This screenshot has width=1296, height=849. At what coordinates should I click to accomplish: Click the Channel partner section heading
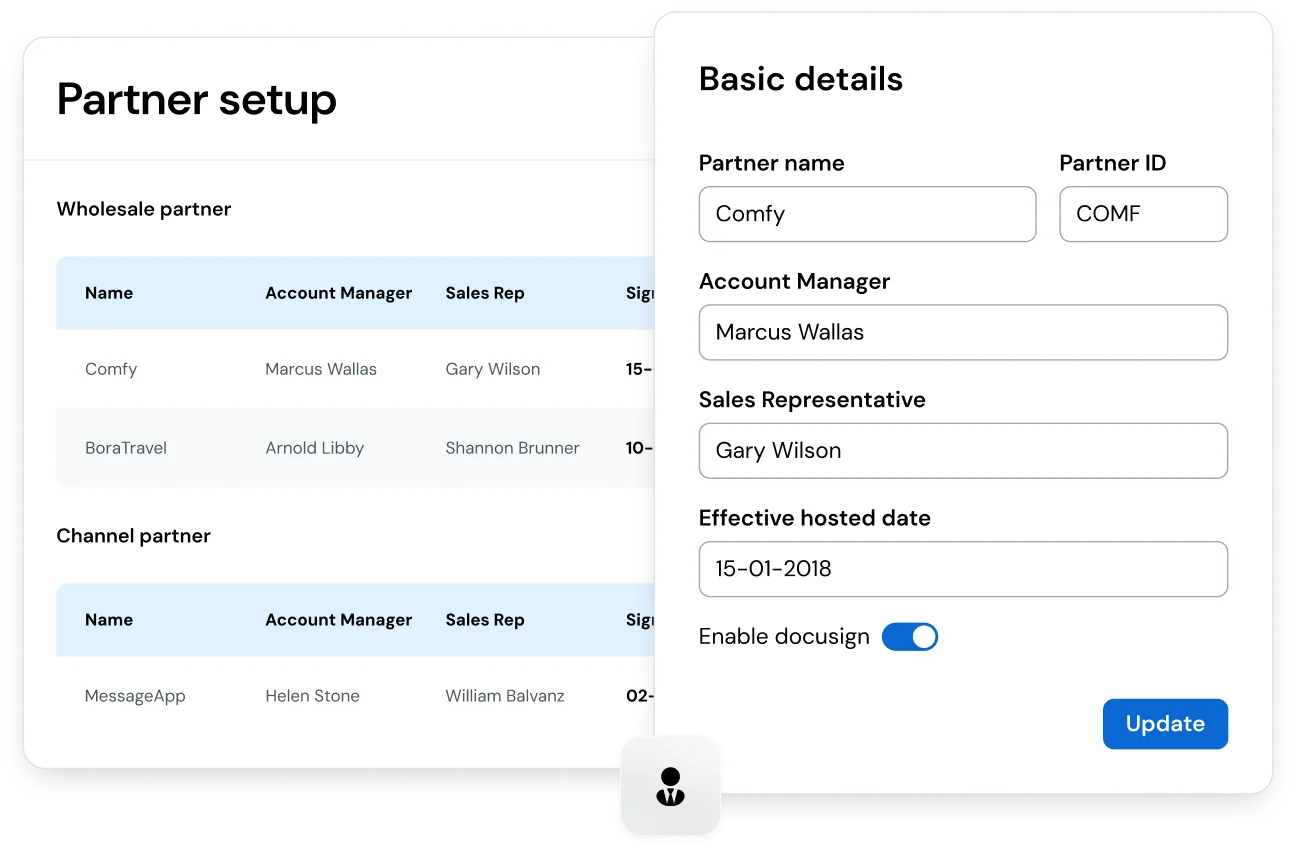click(134, 536)
